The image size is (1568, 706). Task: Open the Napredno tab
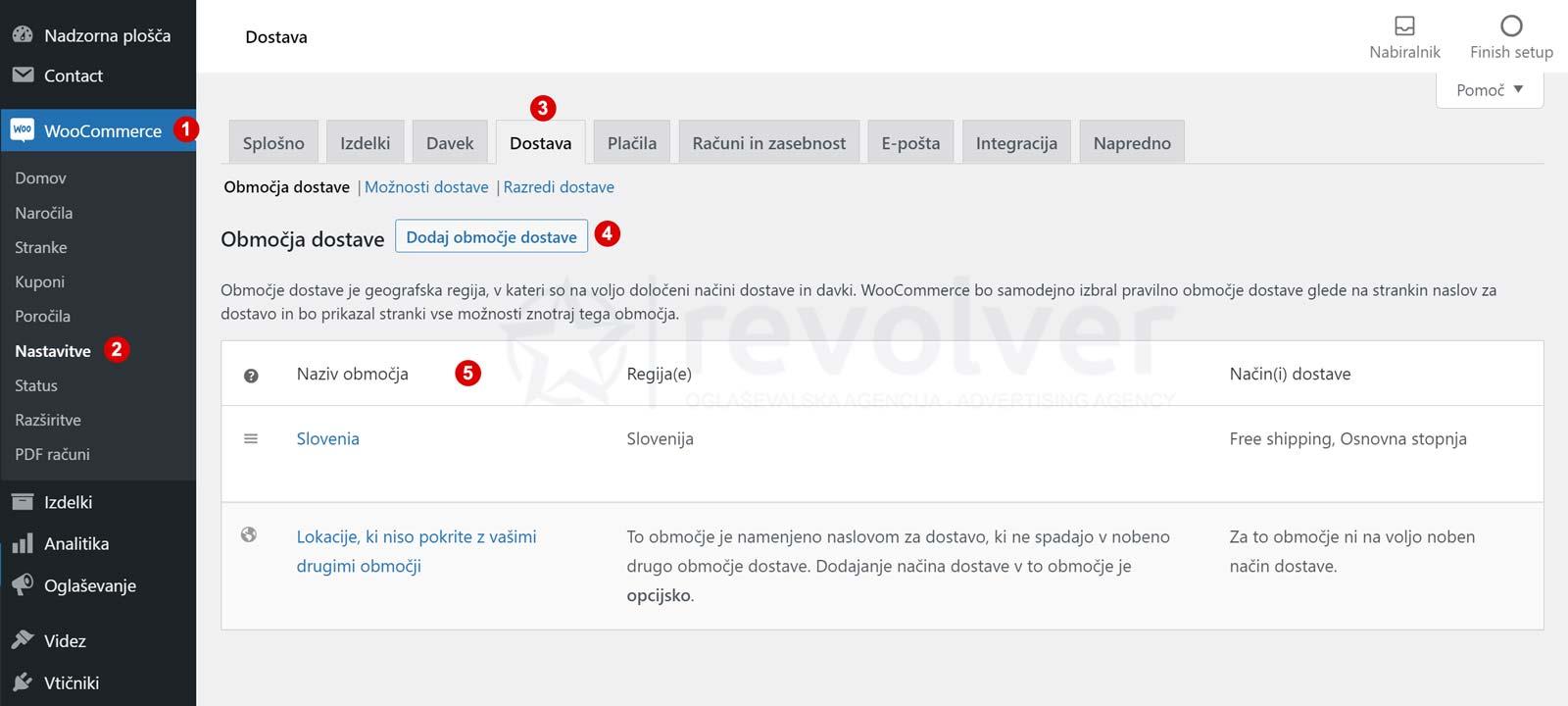[x=1132, y=143]
